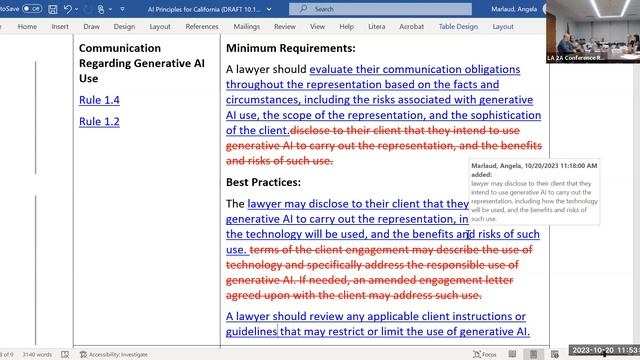Follow the Rule 1.4 hyperlink
The width and height of the screenshot is (640, 360).
tap(99, 100)
